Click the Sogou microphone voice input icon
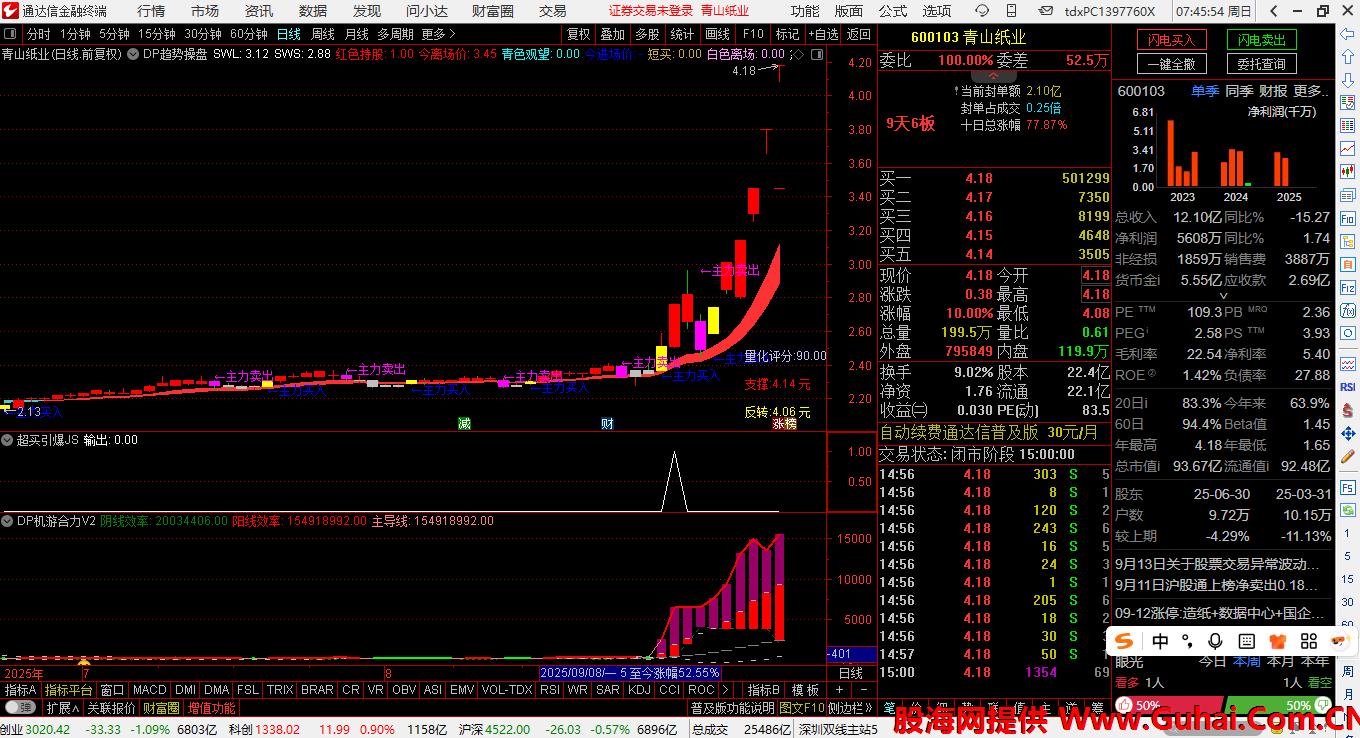This screenshot has width=1360, height=738. click(1216, 641)
